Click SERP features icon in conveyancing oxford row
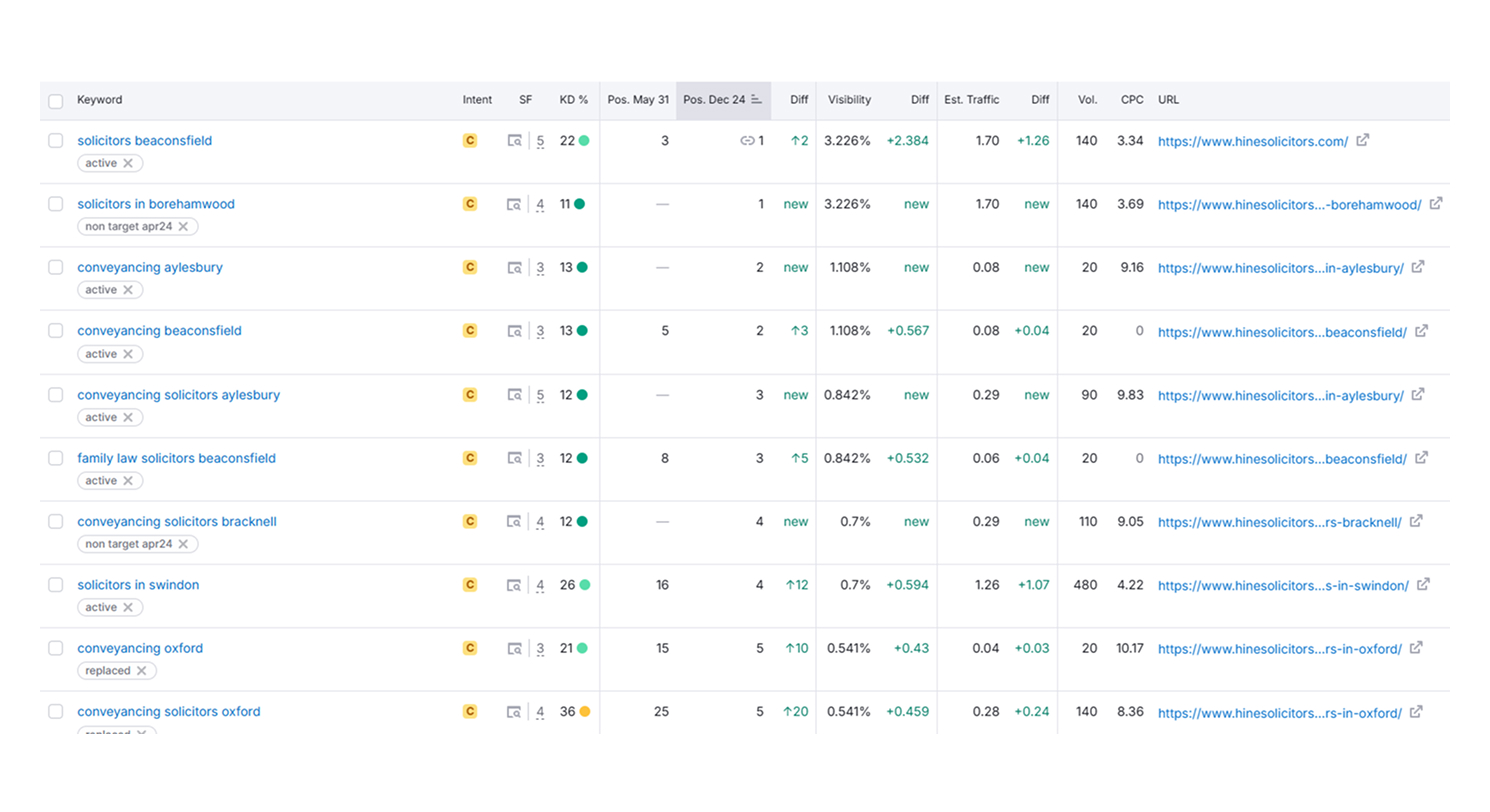The width and height of the screenshot is (1490, 812). (x=514, y=649)
